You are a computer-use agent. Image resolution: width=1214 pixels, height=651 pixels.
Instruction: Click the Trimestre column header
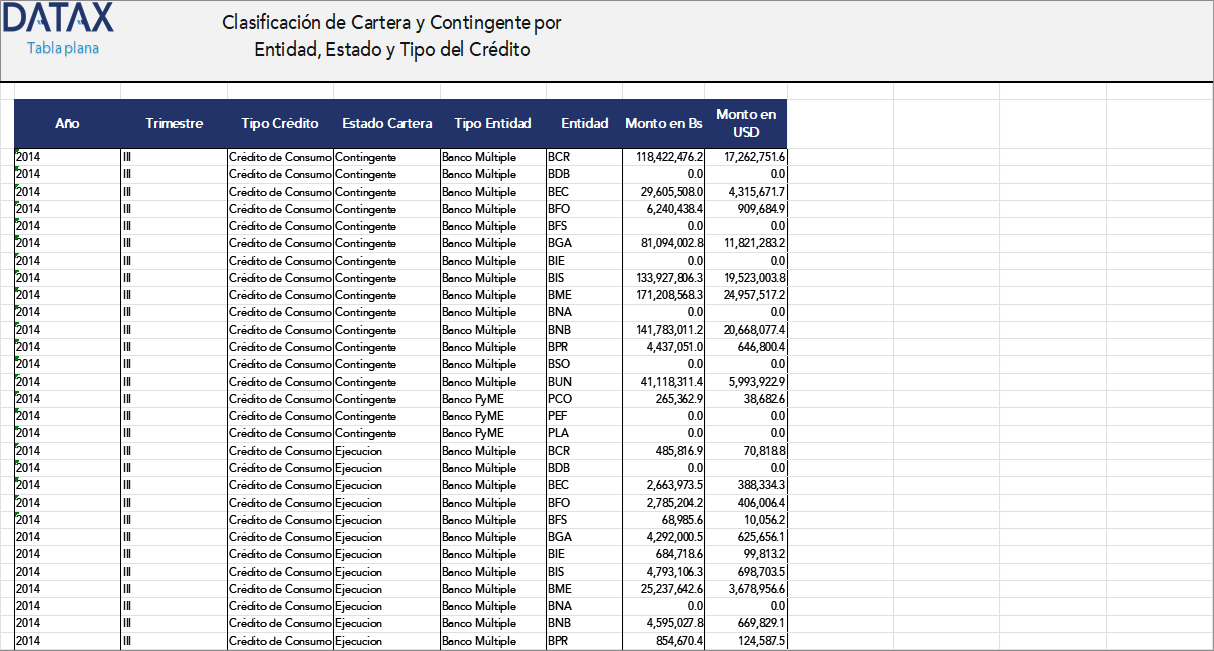174,123
